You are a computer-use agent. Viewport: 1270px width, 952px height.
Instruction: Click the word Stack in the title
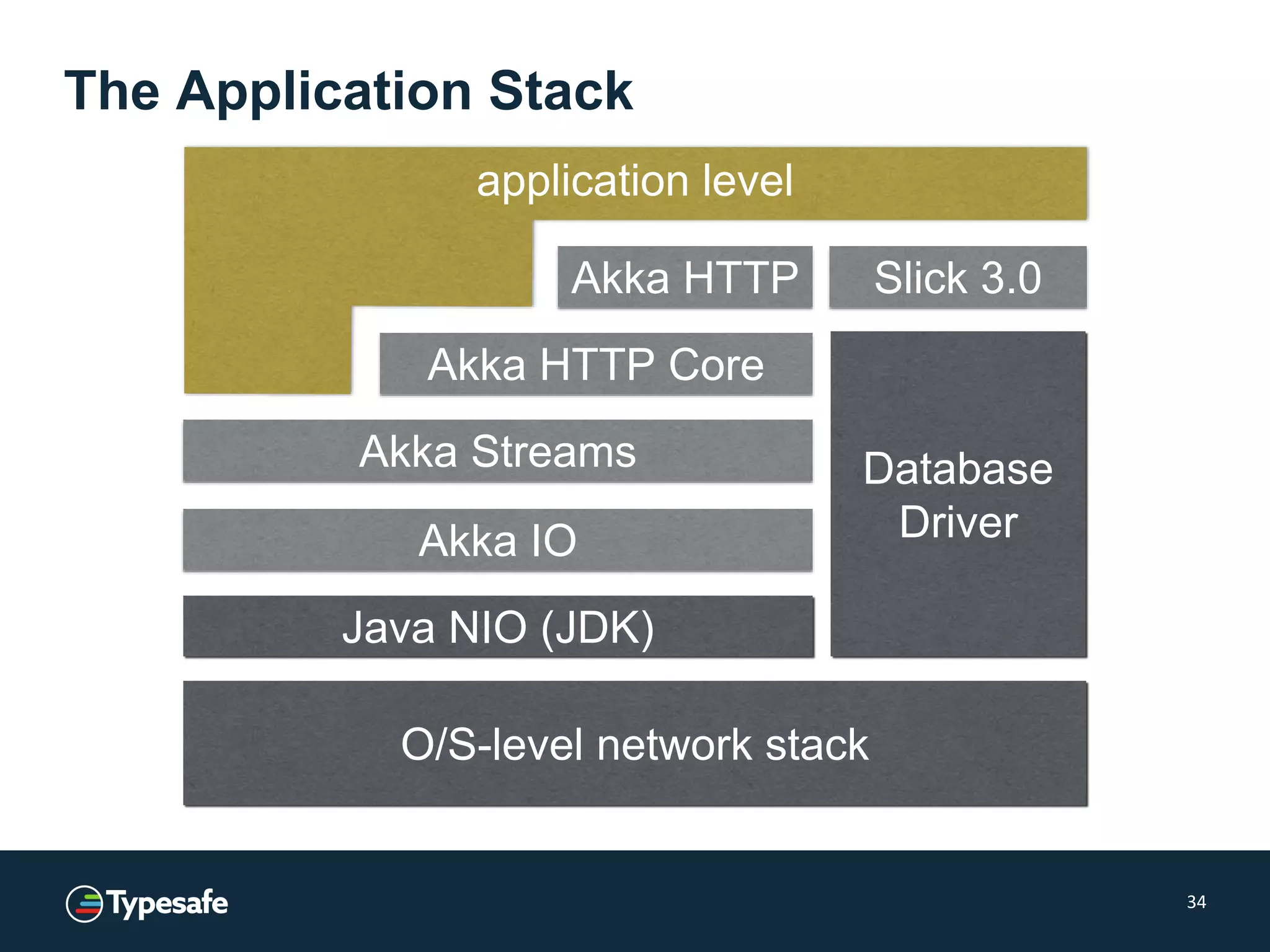(x=561, y=92)
